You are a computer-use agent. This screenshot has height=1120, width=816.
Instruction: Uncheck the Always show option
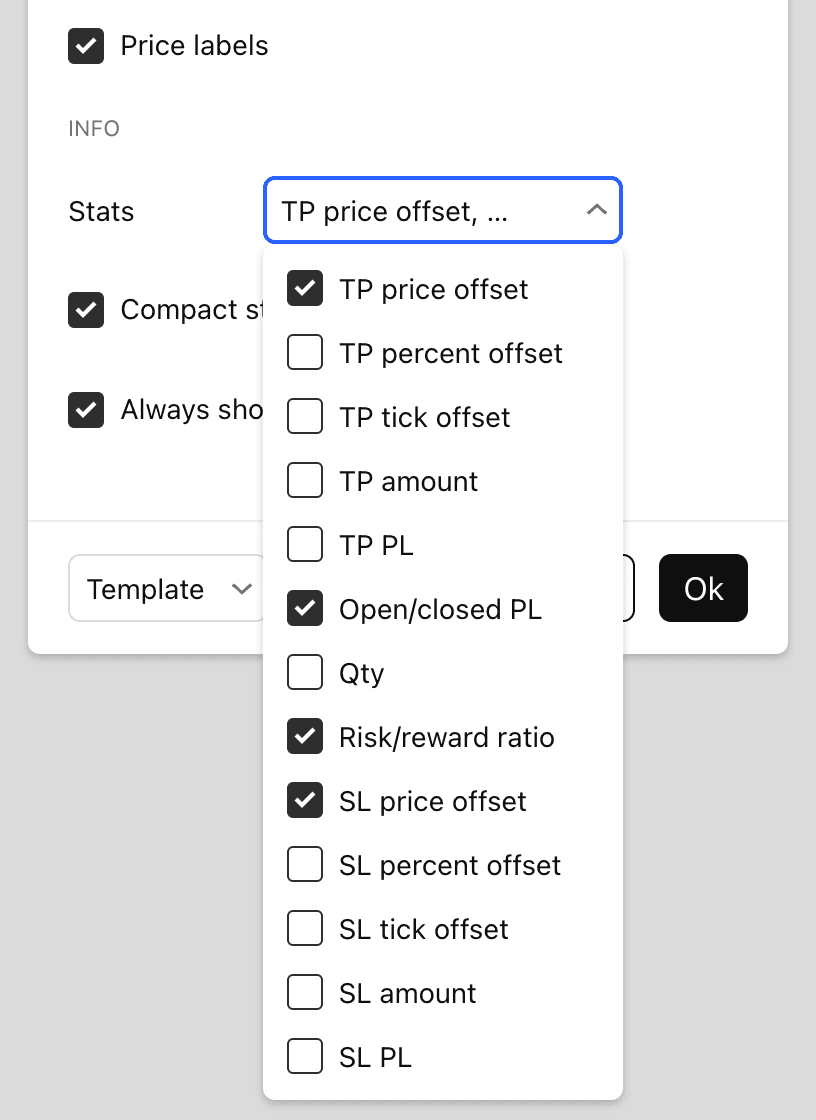[86, 409]
